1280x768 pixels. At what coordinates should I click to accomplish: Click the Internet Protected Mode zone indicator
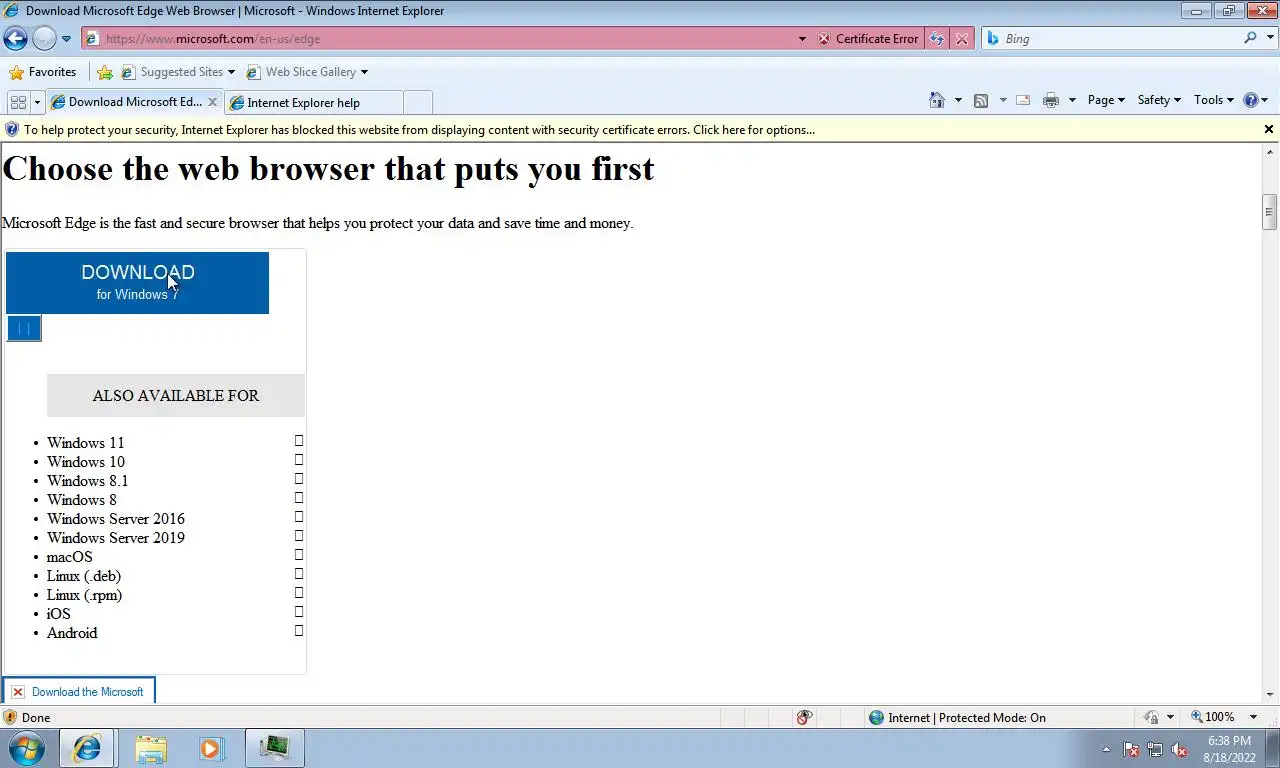[957, 717]
